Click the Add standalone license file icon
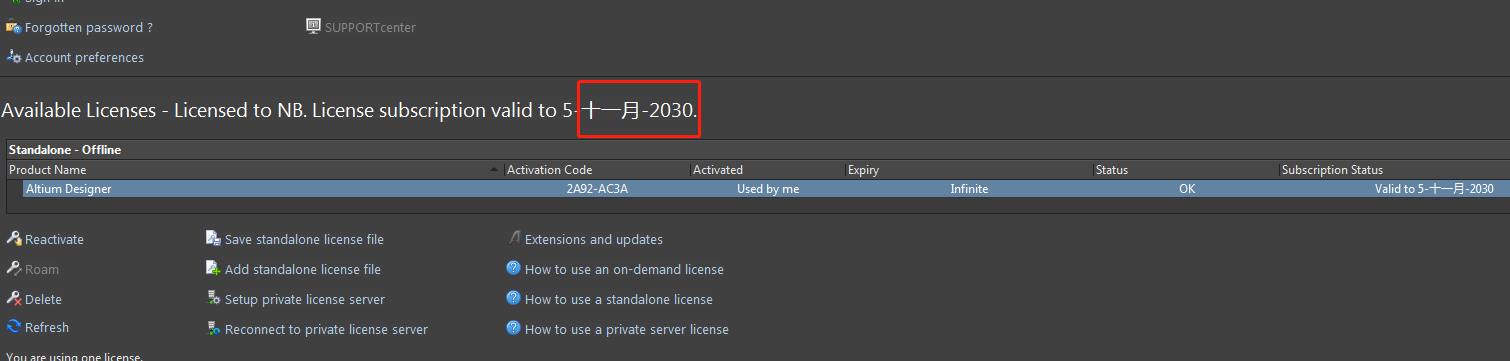Screen dimensions: 1510x361 click(213, 269)
